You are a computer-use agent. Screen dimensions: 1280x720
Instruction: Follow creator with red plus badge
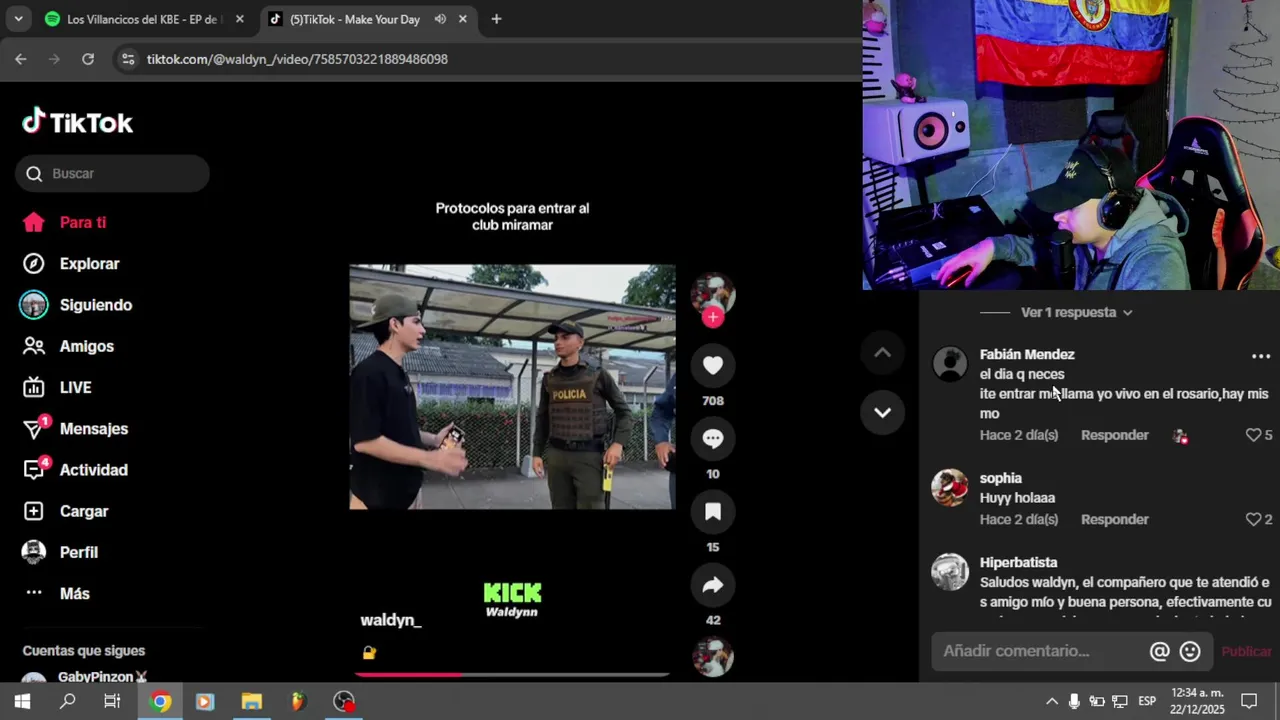(713, 317)
